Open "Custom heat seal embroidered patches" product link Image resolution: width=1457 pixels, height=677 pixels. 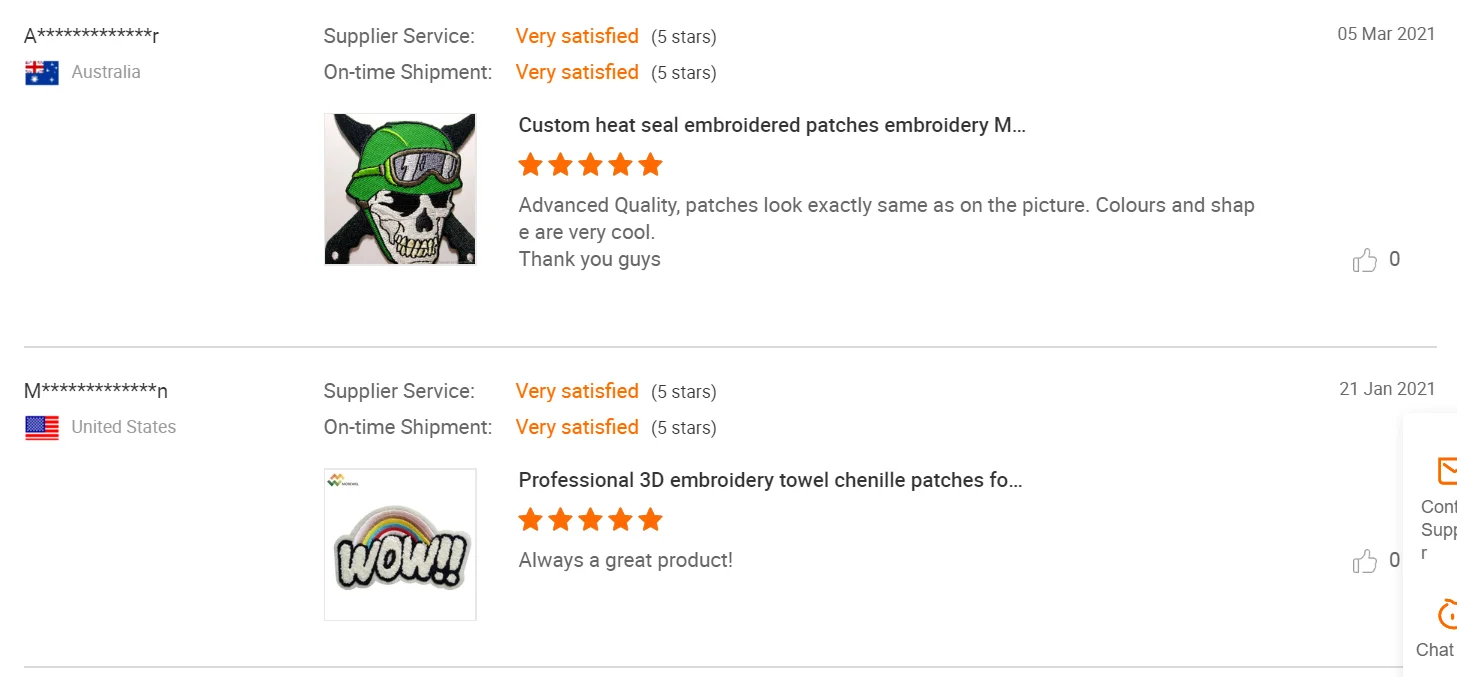coord(772,125)
